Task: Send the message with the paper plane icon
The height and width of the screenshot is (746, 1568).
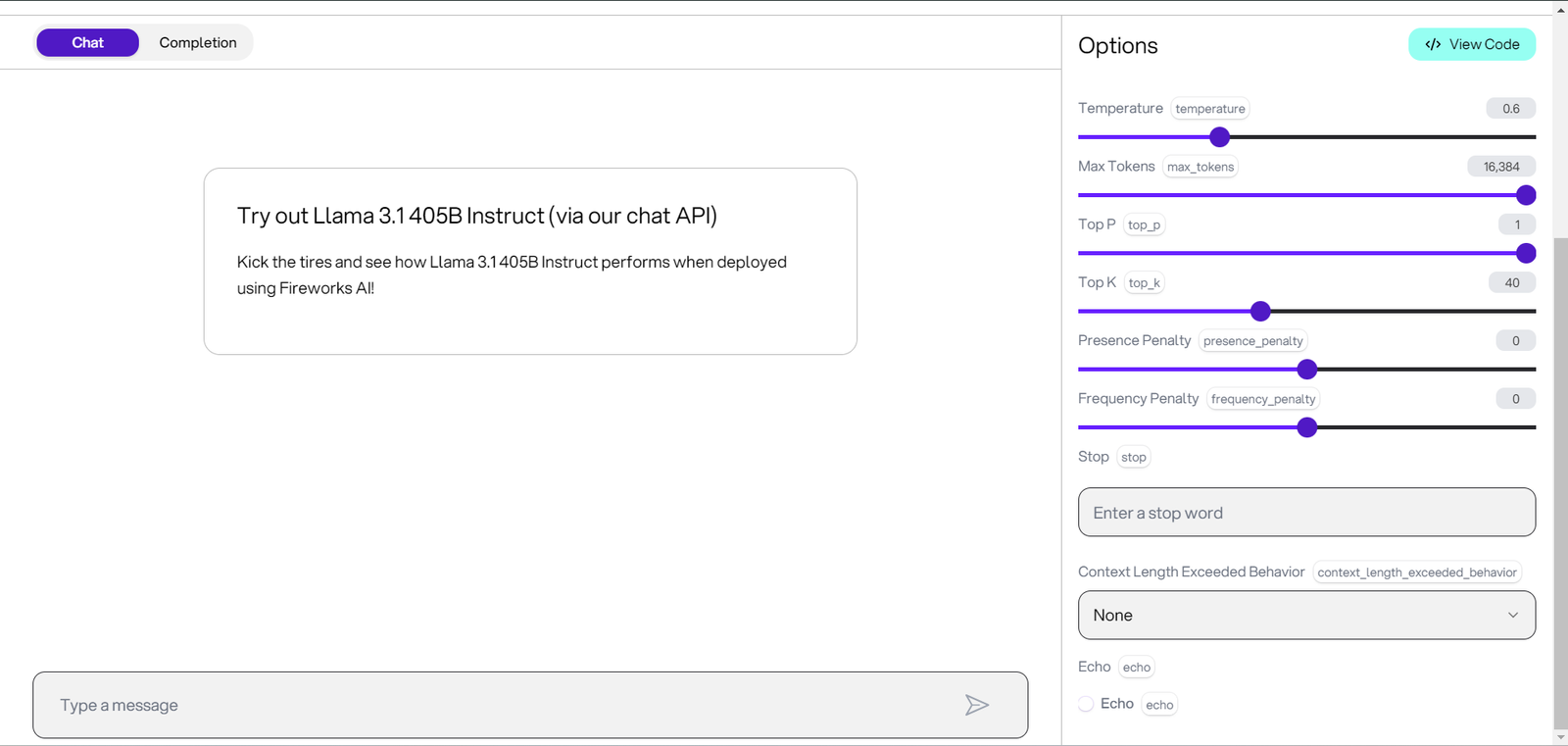Action: click(x=976, y=705)
